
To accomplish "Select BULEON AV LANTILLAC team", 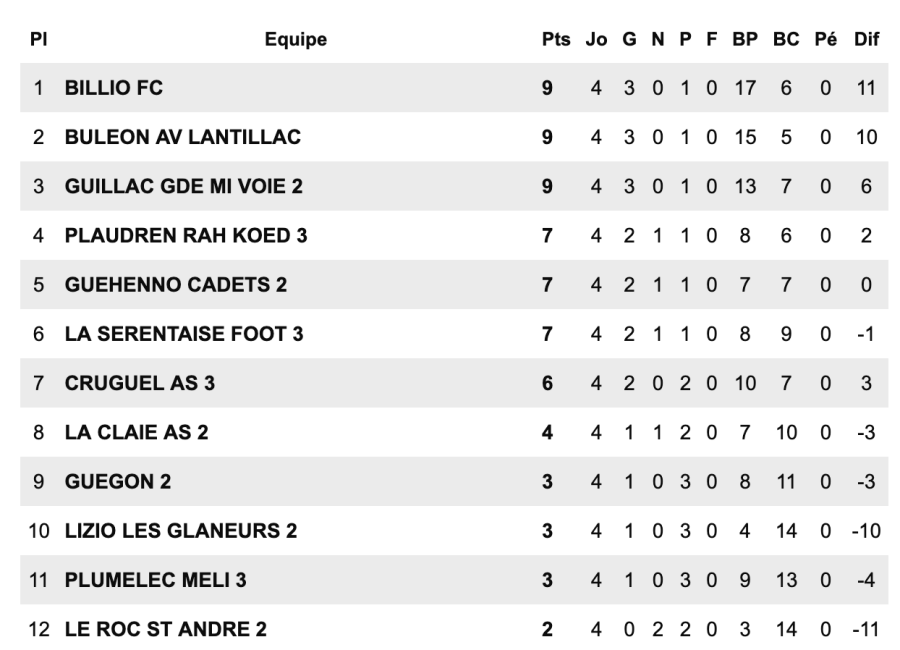I will (182, 137).
